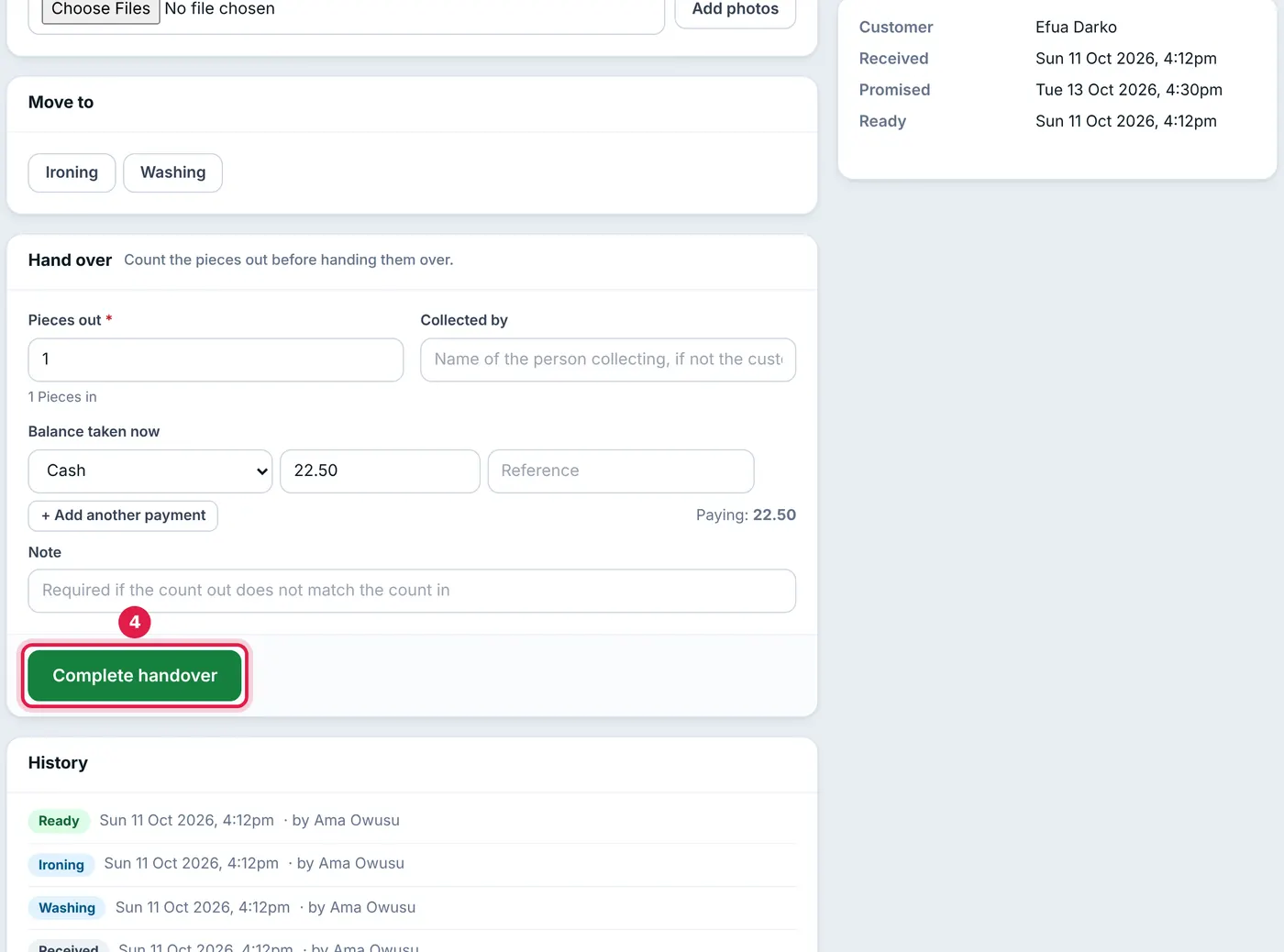Image resolution: width=1284 pixels, height=952 pixels.
Task: Open the Cash payment method dropdown
Action: [x=150, y=470]
